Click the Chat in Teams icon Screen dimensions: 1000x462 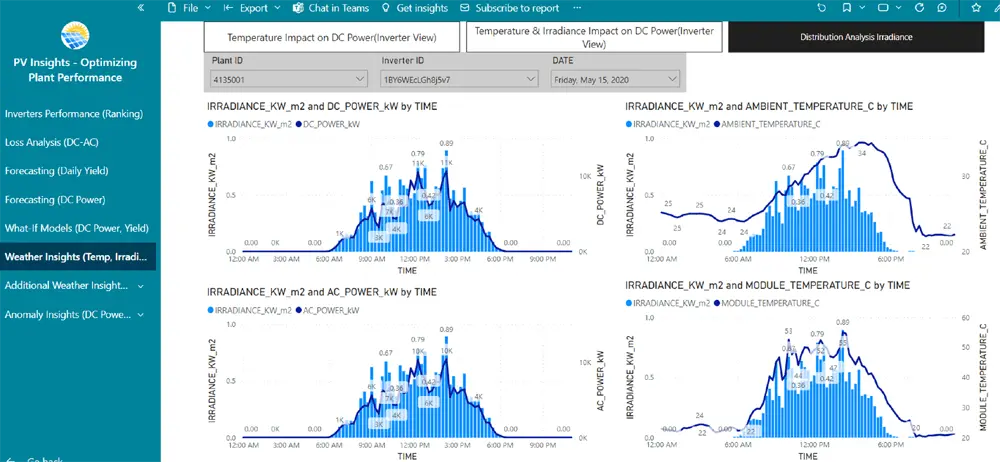(299, 8)
